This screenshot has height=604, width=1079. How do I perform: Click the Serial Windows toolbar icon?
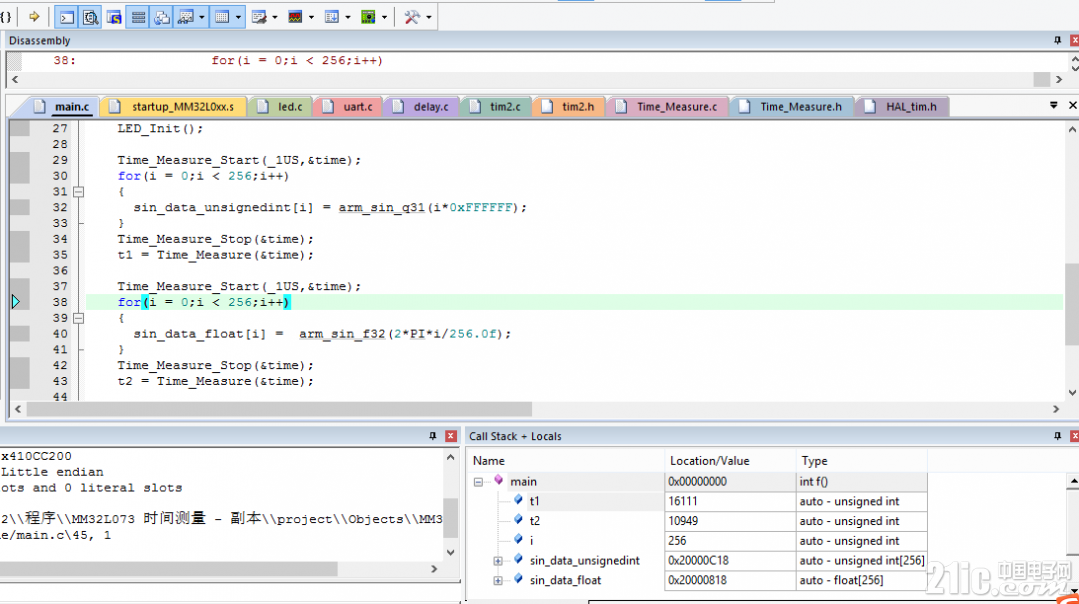pyautogui.click(x=259, y=17)
